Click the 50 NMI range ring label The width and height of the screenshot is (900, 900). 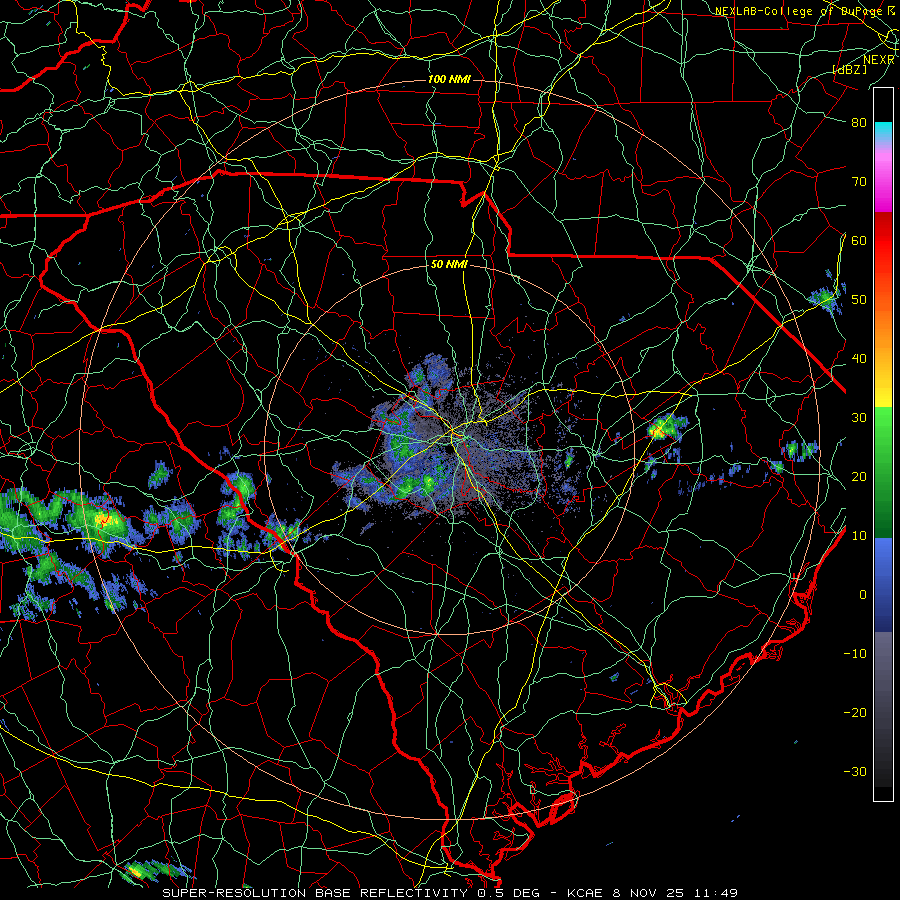(449, 265)
